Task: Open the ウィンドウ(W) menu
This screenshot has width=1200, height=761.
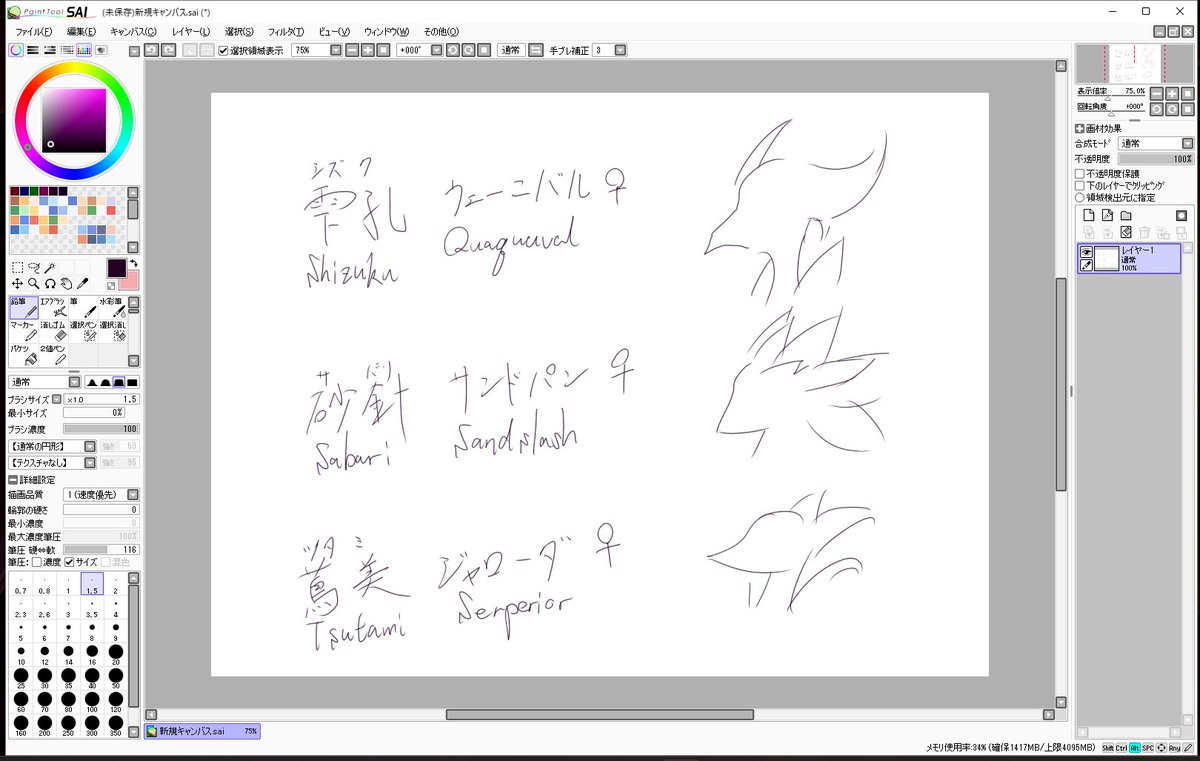Action: 386,32
